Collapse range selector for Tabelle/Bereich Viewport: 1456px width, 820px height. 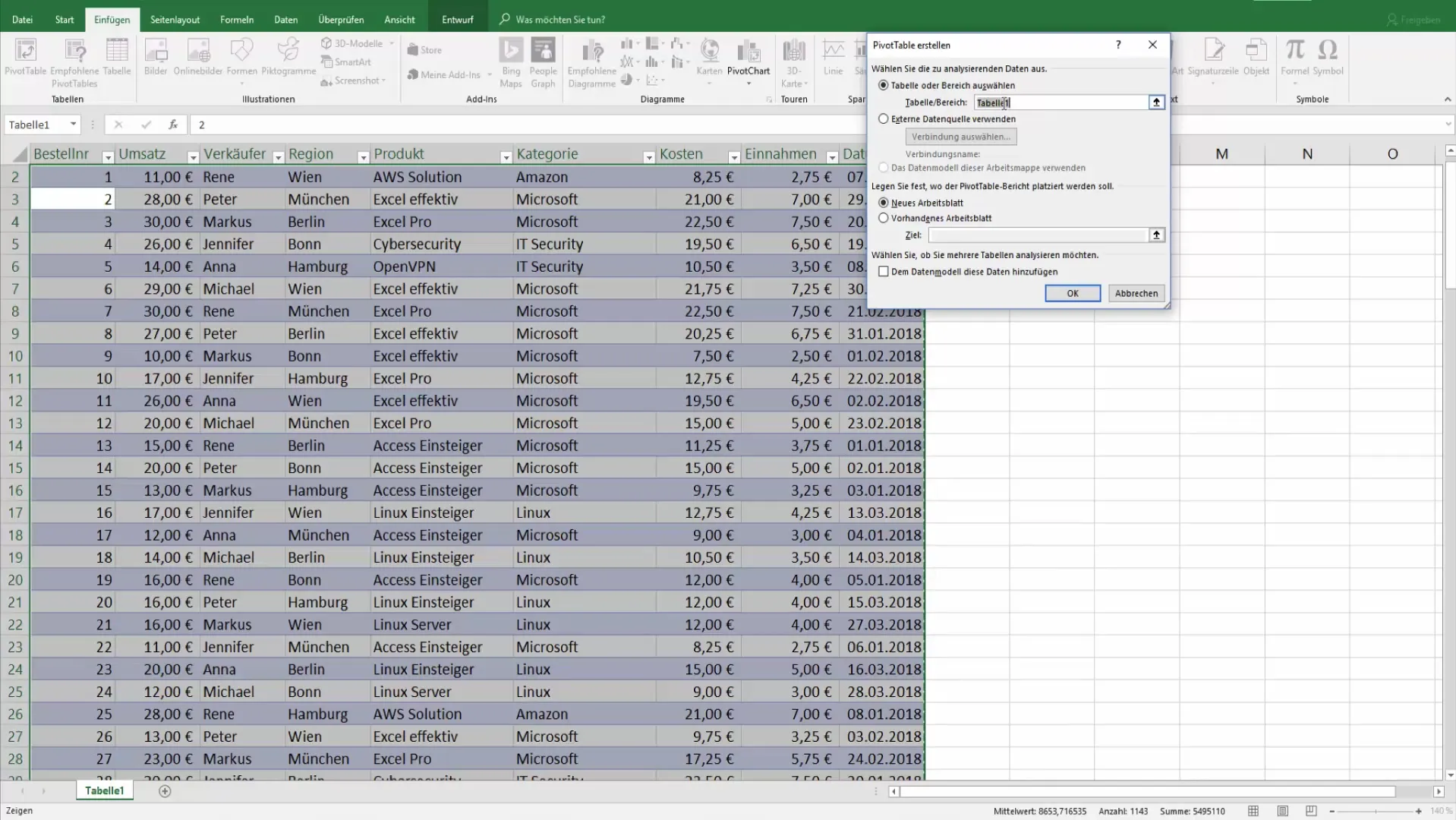(x=1156, y=102)
